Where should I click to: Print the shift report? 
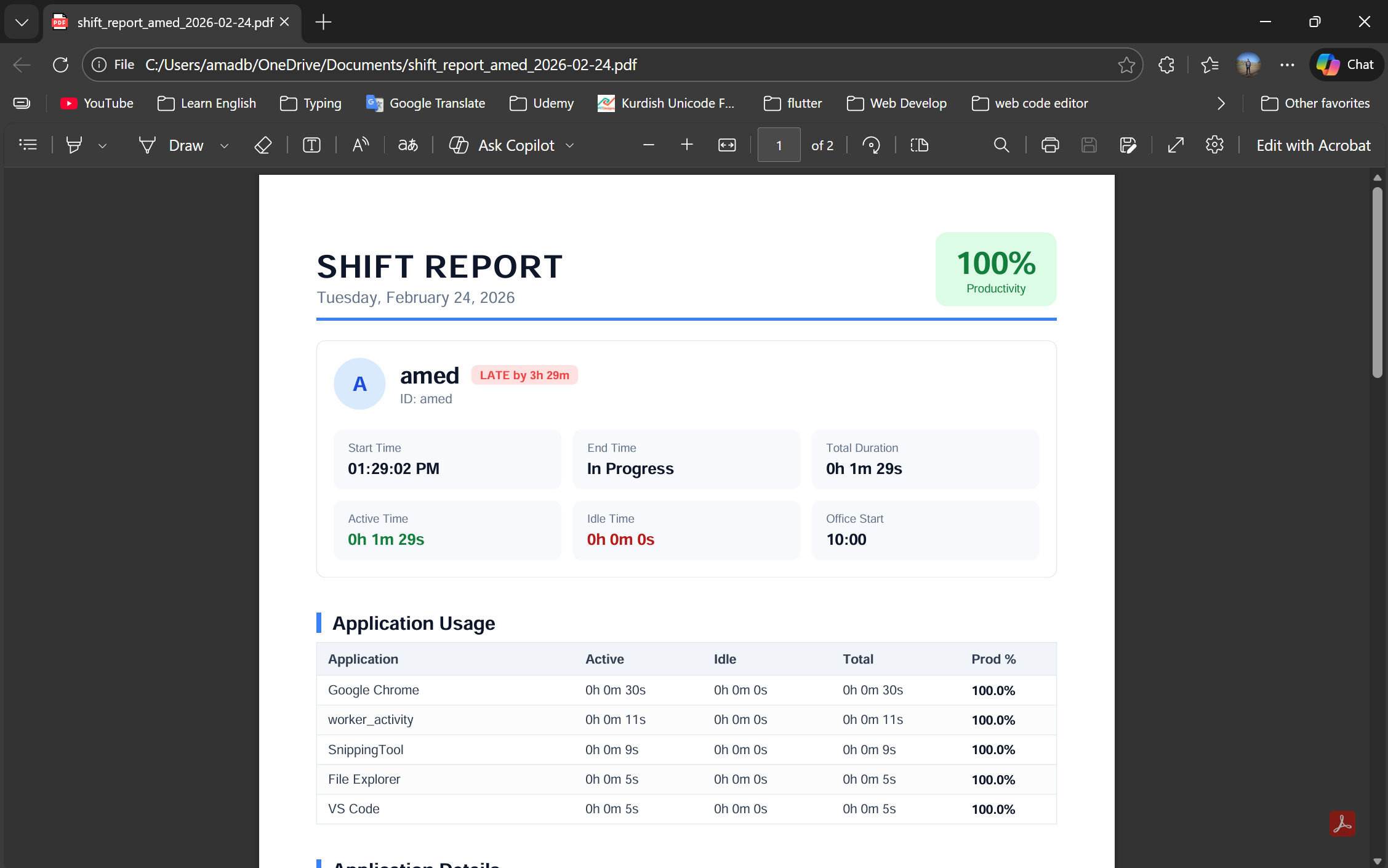pos(1050,145)
